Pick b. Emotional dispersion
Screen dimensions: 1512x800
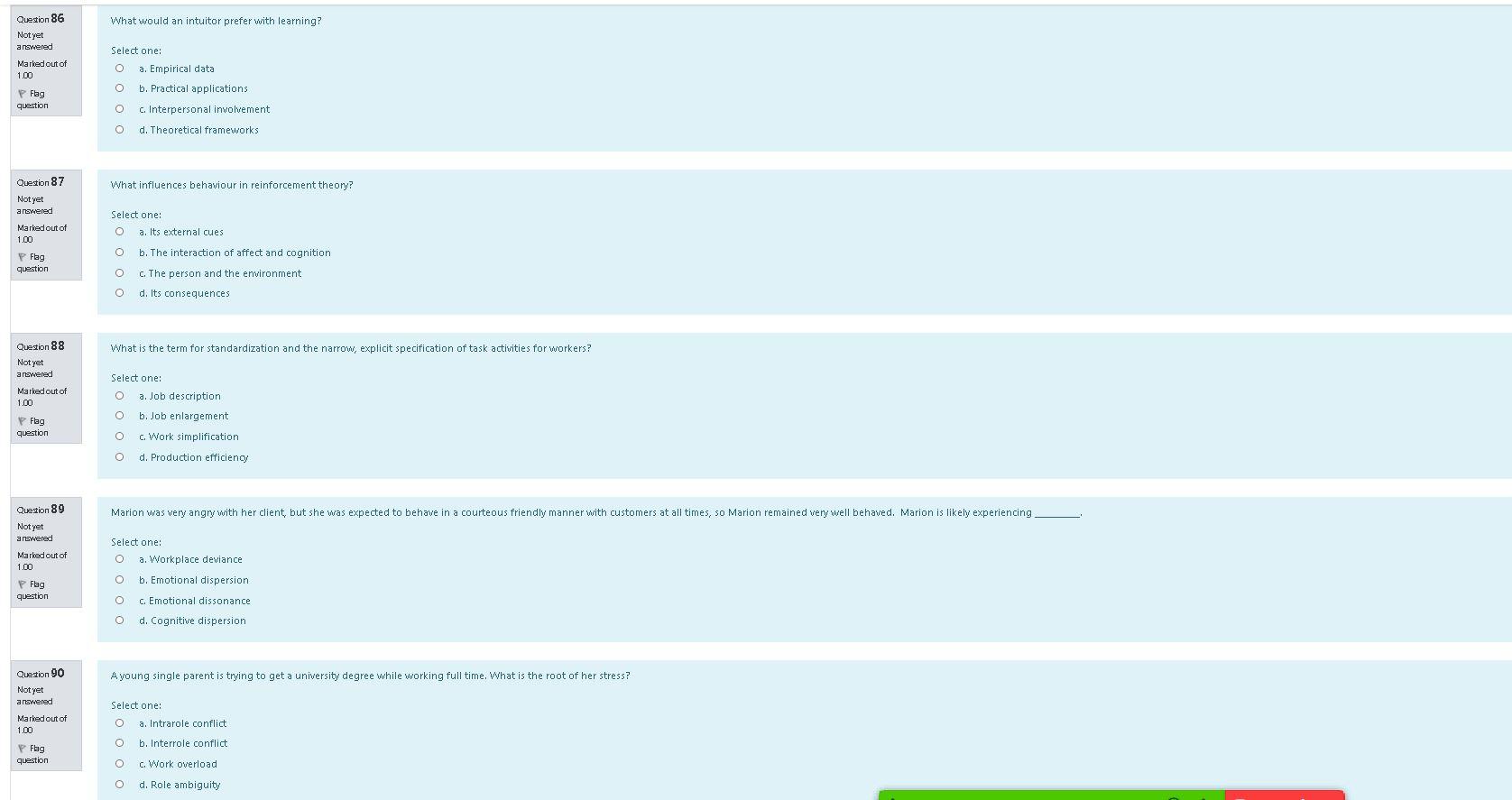click(x=119, y=580)
